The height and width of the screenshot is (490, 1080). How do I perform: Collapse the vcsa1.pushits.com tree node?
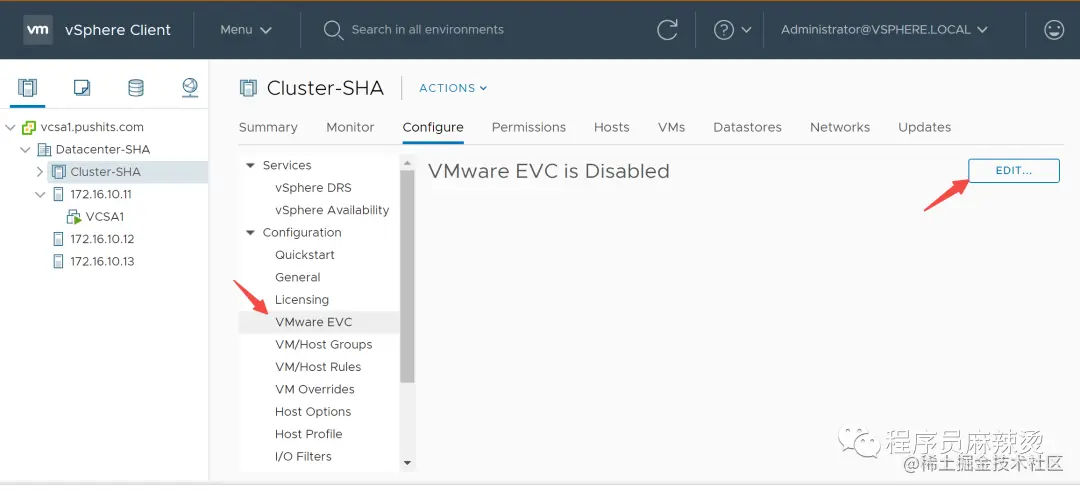tap(10, 127)
